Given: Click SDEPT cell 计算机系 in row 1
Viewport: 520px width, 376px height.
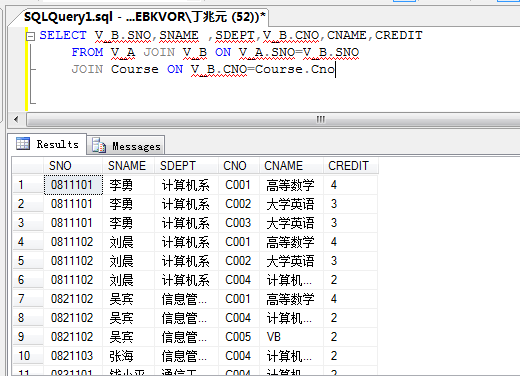Looking at the screenshot, I should click(186, 185).
